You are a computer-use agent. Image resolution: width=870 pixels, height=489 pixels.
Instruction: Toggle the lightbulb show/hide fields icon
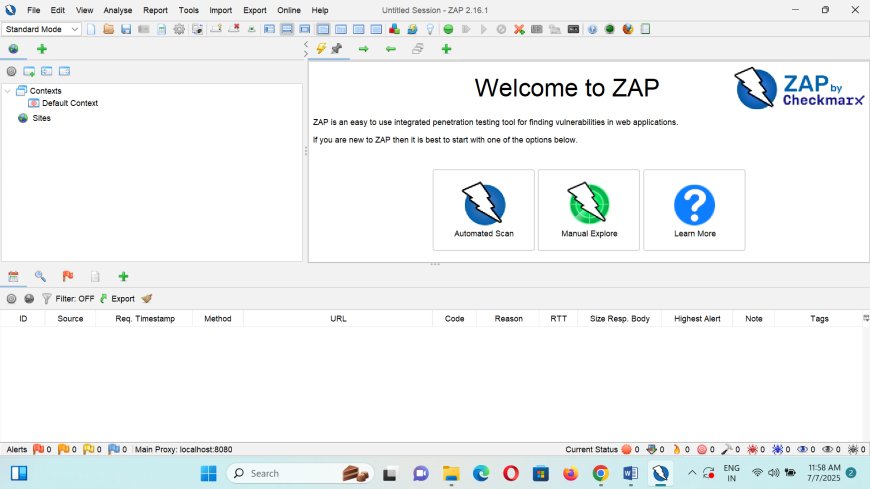[x=429, y=29]
